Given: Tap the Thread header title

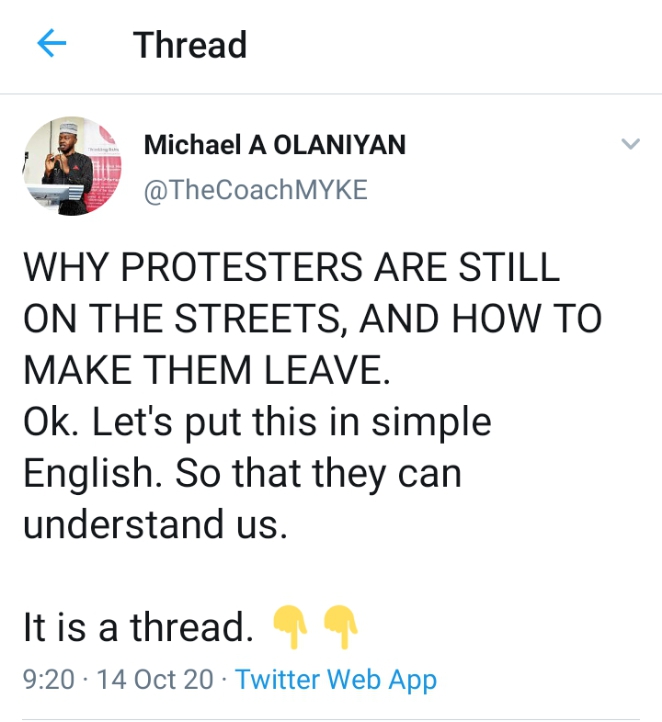Looking at the screenshot, I should 190,45.
